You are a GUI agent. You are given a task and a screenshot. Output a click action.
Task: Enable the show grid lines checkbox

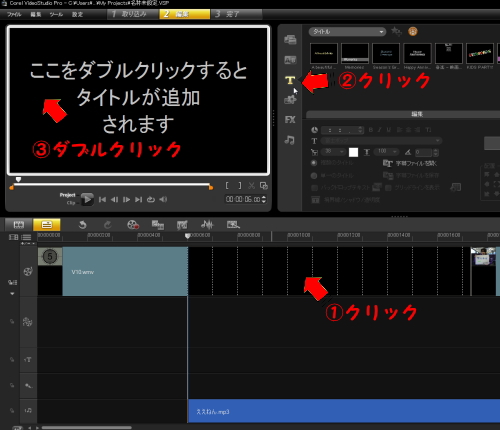pyautogui.click(x=388, y=188)
